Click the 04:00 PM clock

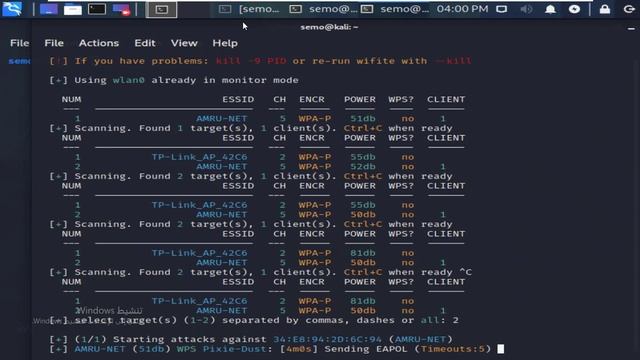(462, 9)
